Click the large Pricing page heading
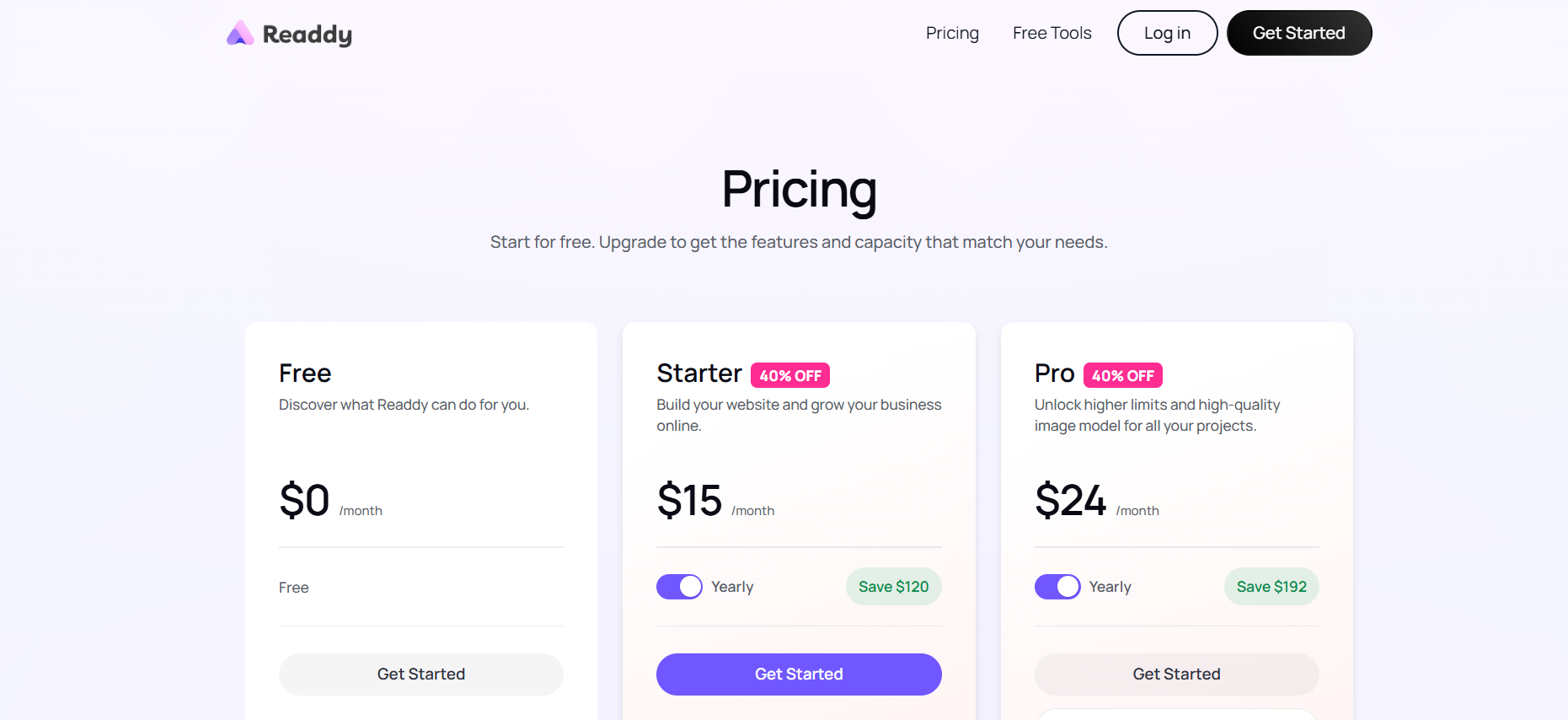 tap(799, 189)
